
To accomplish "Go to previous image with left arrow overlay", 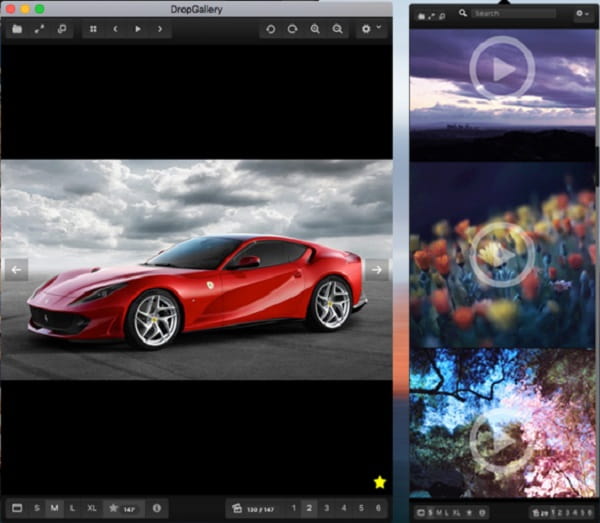I will (x=16, y=269).
